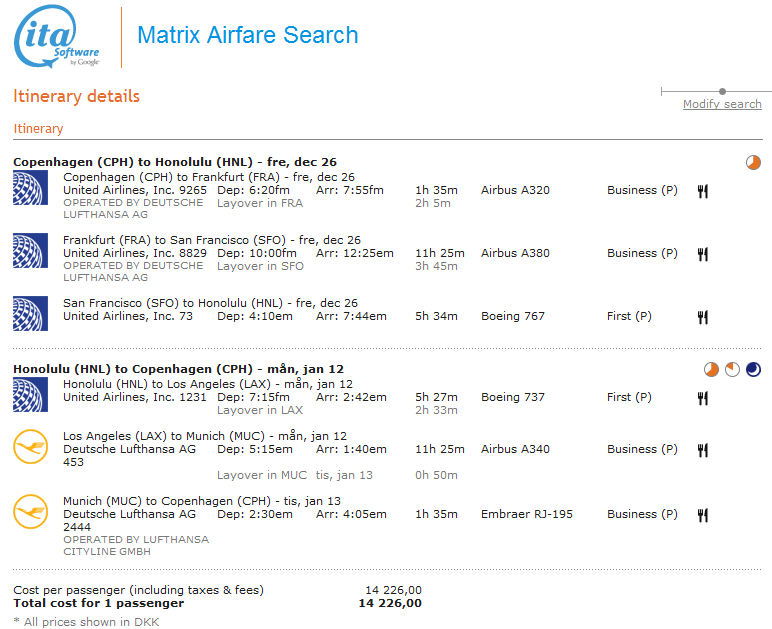The height and width of the screenshot is (629, 772).
Task: Click the meal icon for the Airbus A340 flight
Action: click(703, 450)
